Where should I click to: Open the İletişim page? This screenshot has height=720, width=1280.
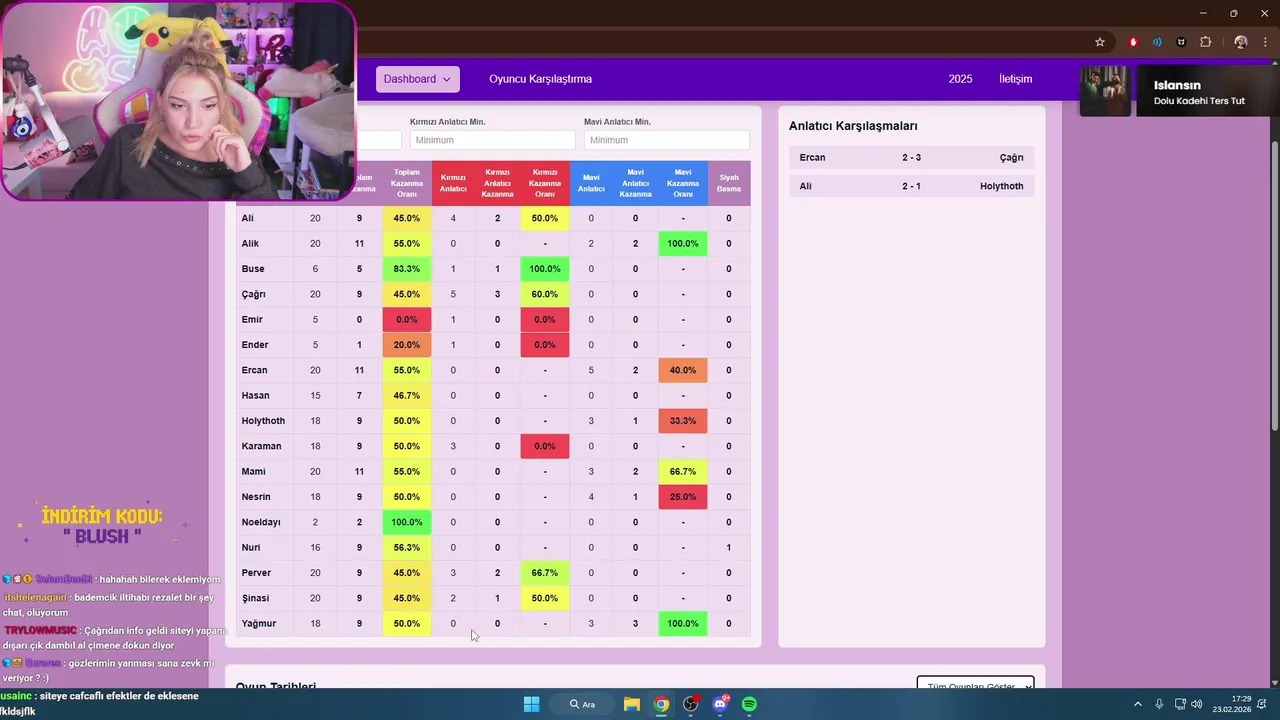click(x=1015, y=79)
